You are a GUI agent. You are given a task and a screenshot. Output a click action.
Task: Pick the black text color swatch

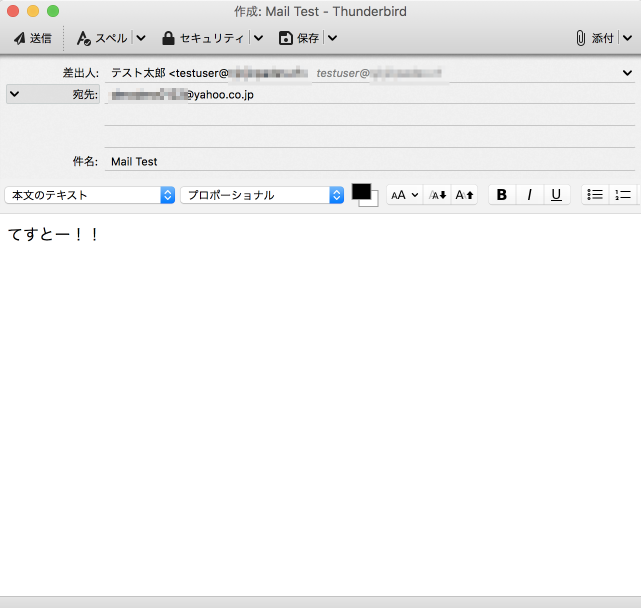click(361, 191)
